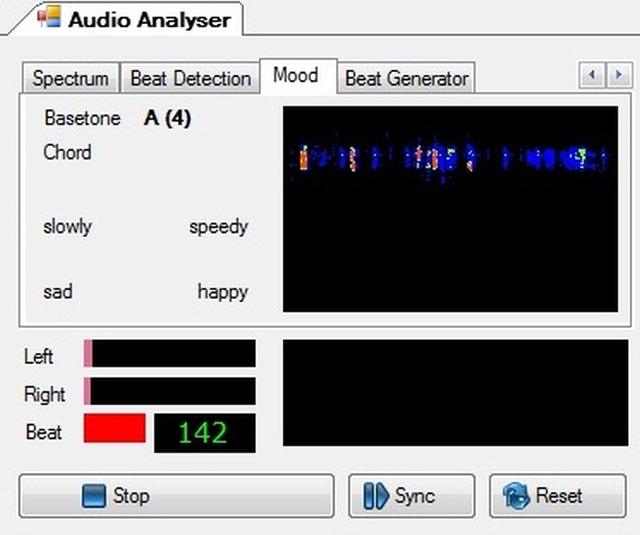Viewport: 640px width, 535px height.
Task: Click the slowly tempo label
Action: (x=67, y=226)
